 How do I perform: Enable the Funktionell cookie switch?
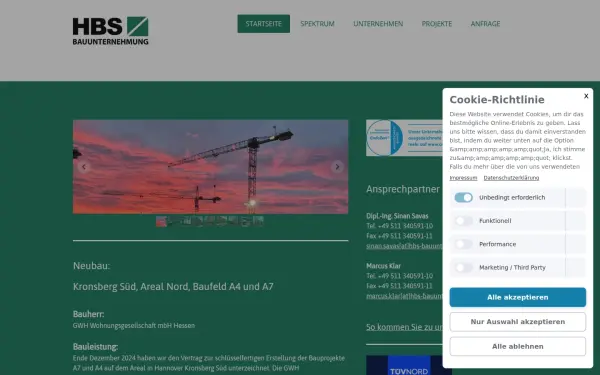click(x=463, y=221)
